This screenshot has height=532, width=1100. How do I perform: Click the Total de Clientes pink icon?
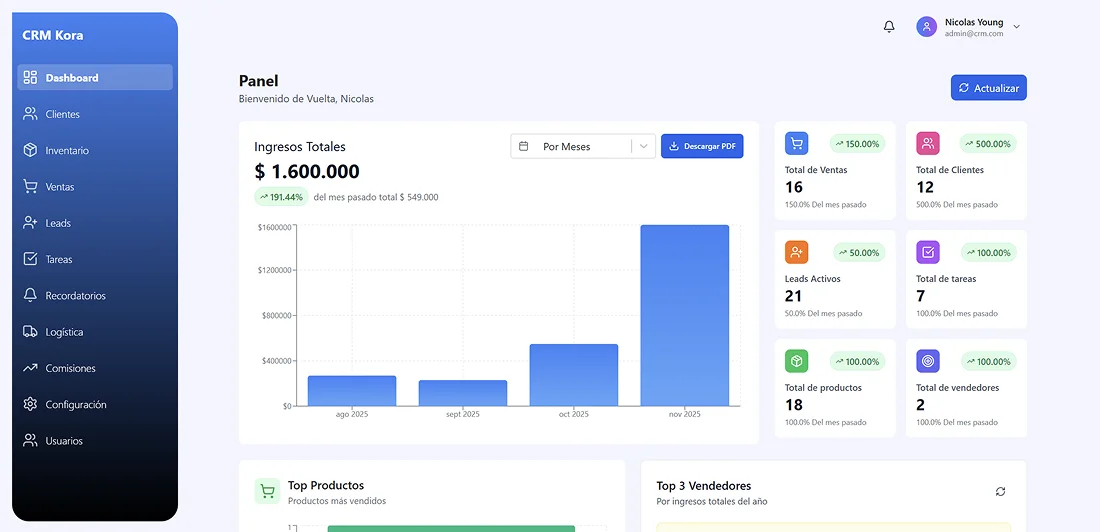tap(927, 143)
